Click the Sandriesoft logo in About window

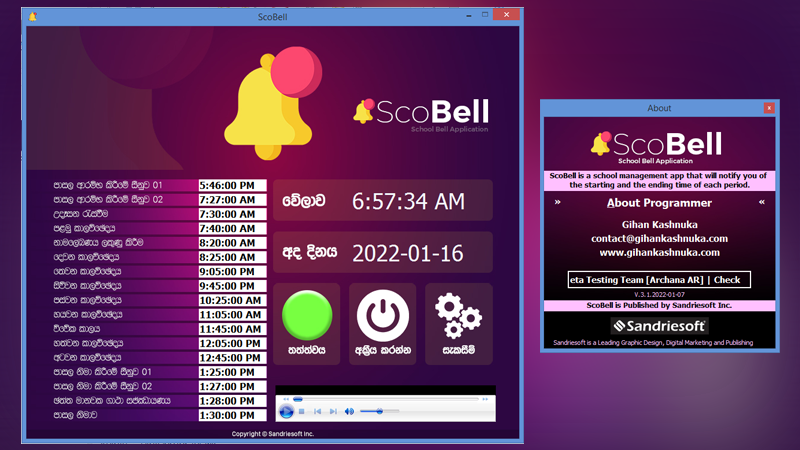659,326
